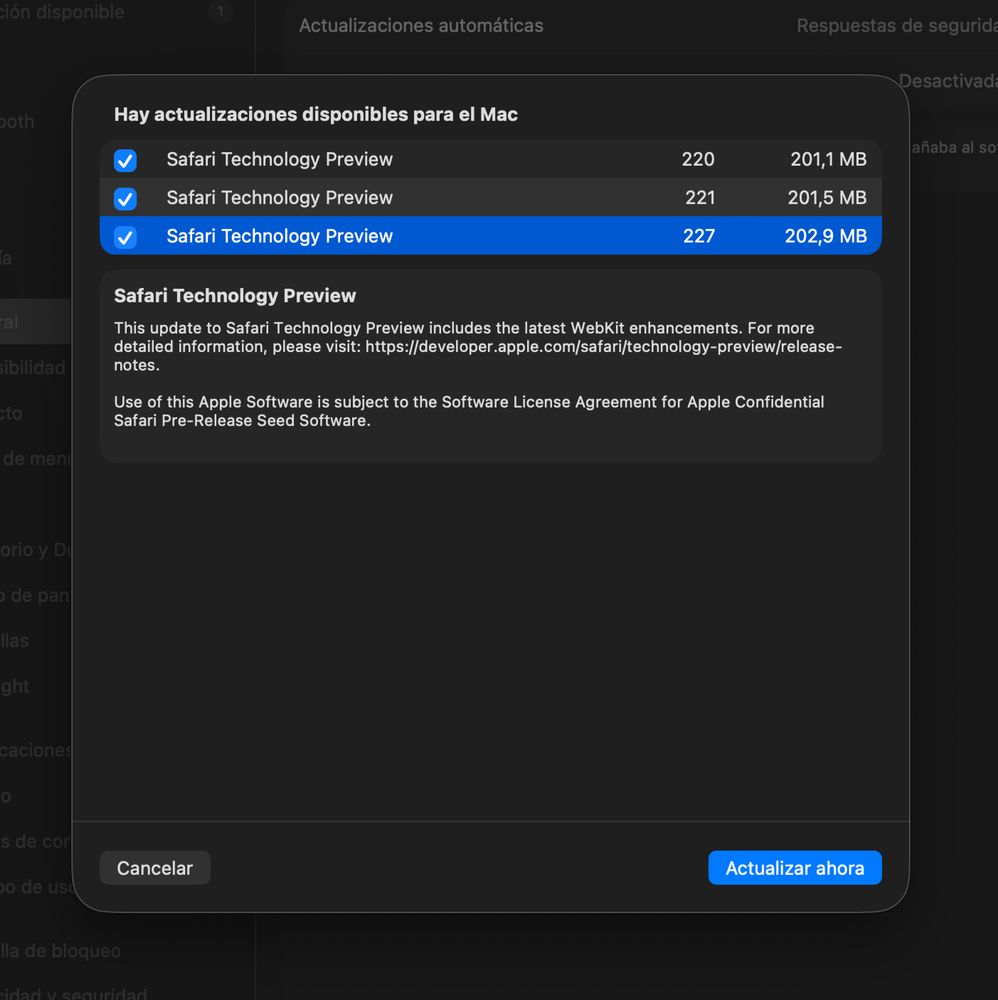Click the Safari Technology Preview description heading
Viewport: 998px width, 1000px height.
tap(235, 296)
